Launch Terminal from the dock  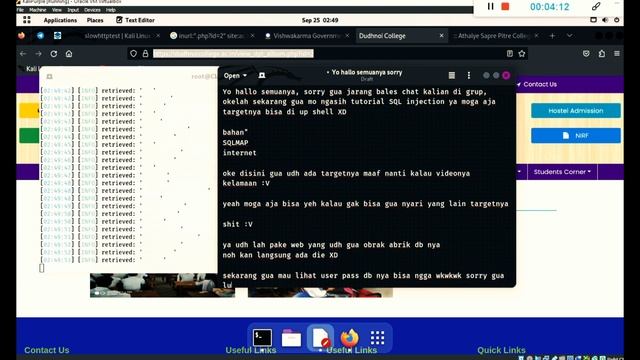tap(262, 338)
